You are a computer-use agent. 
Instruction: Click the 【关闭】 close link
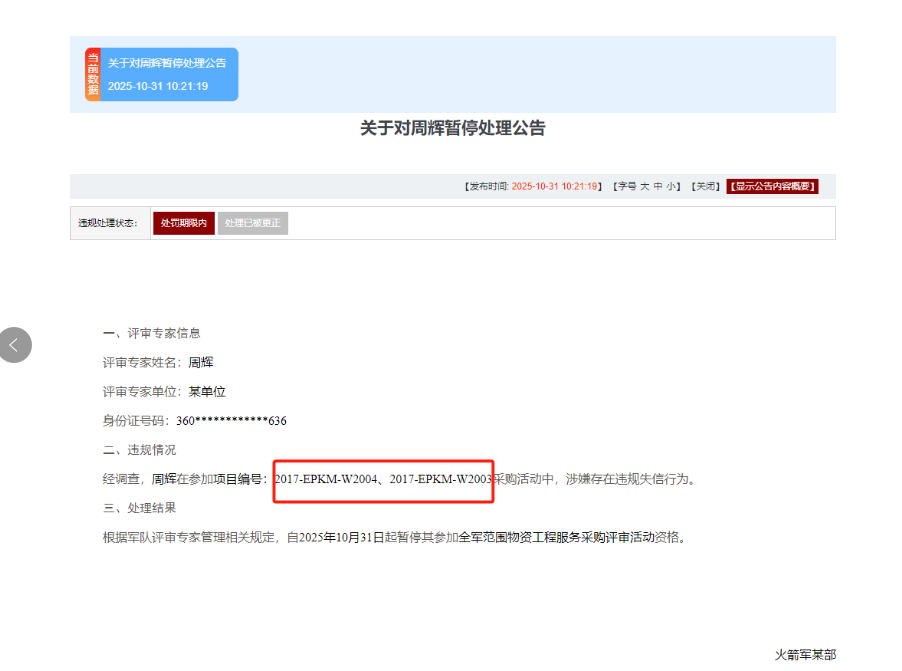(705, 186)
